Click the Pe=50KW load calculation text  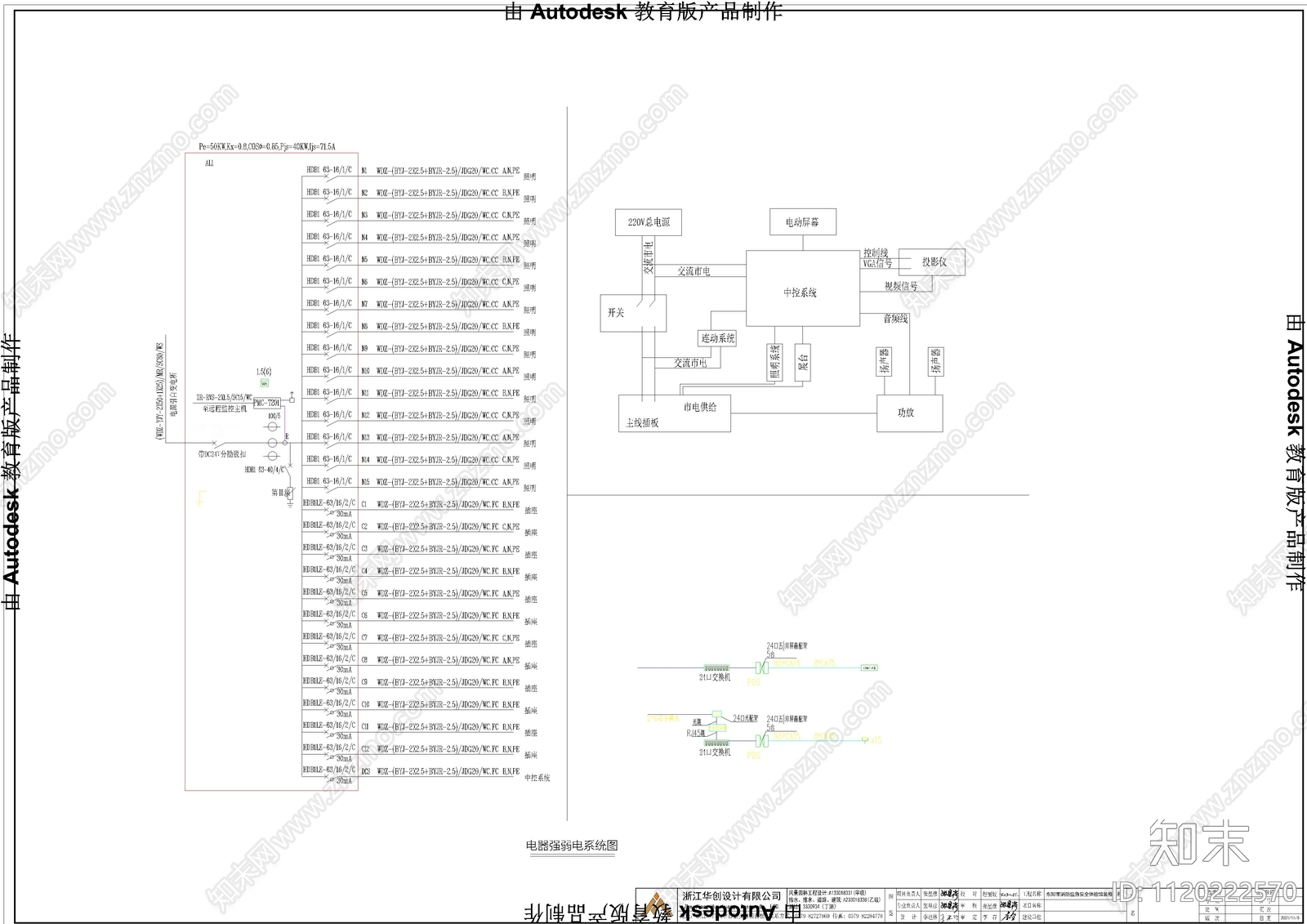click(267, 147)
